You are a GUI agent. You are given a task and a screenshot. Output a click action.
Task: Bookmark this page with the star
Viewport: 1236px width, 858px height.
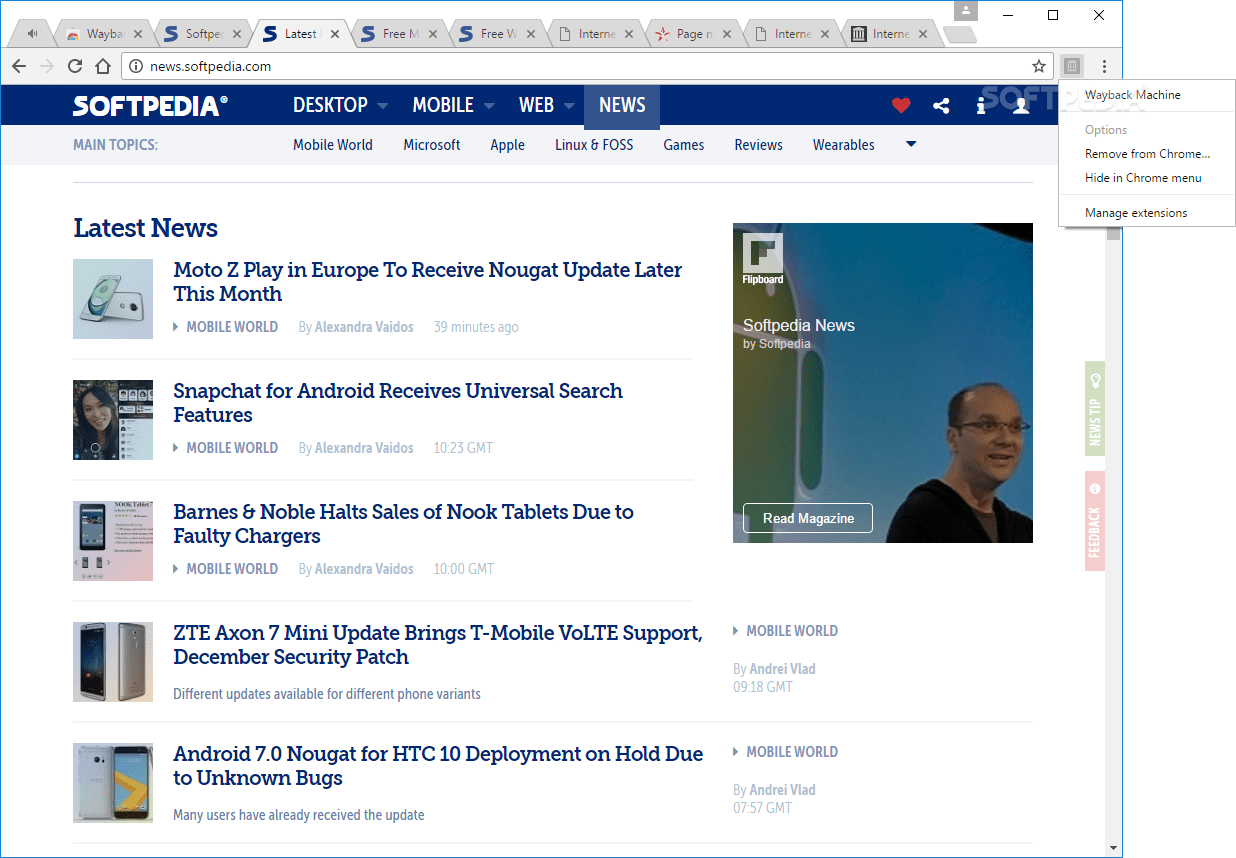(1039, 67)
